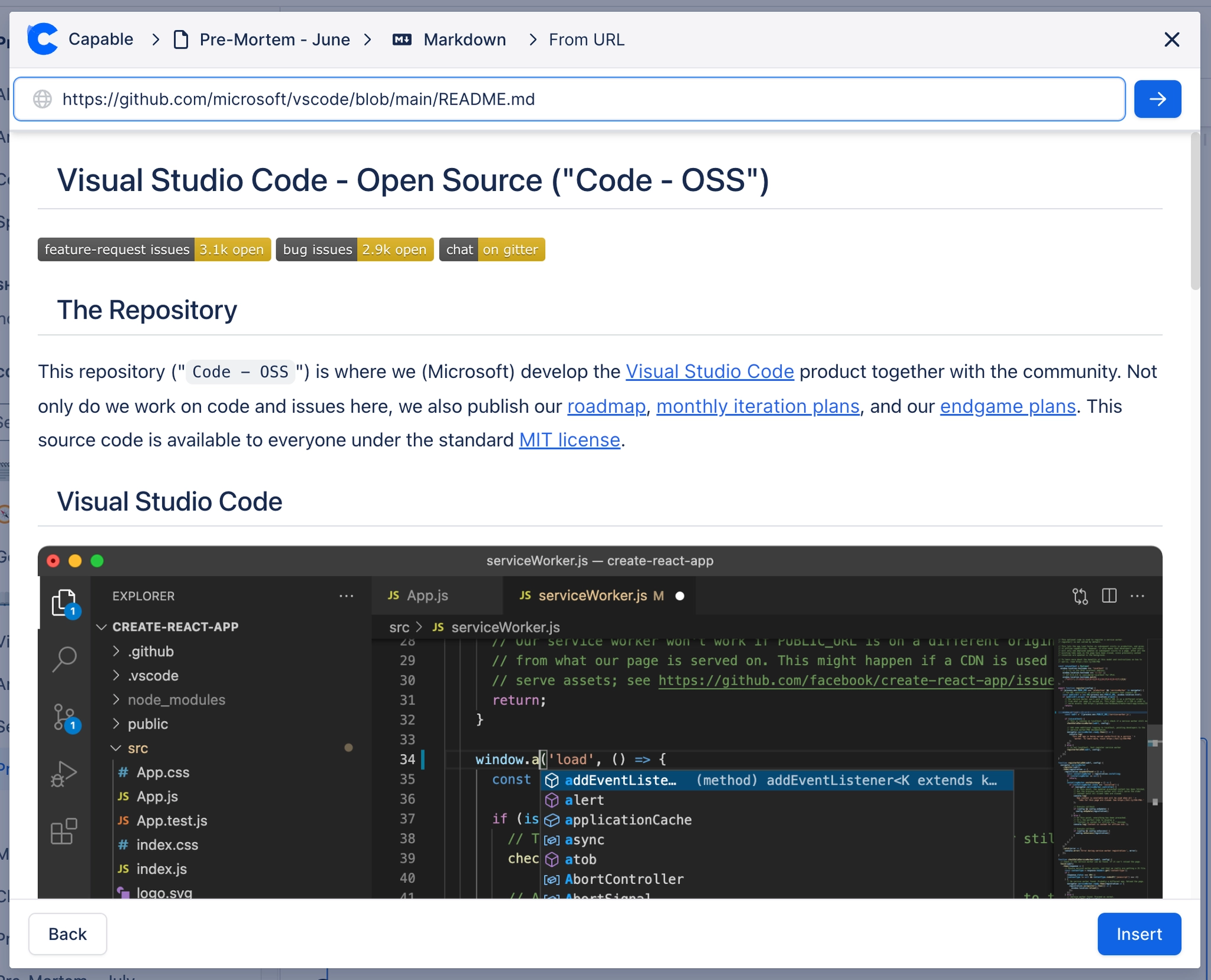Screen dimensions: 1211x980
Task: Choose the atob autocomplete suggestion
Action: click(x=777, y=859)
